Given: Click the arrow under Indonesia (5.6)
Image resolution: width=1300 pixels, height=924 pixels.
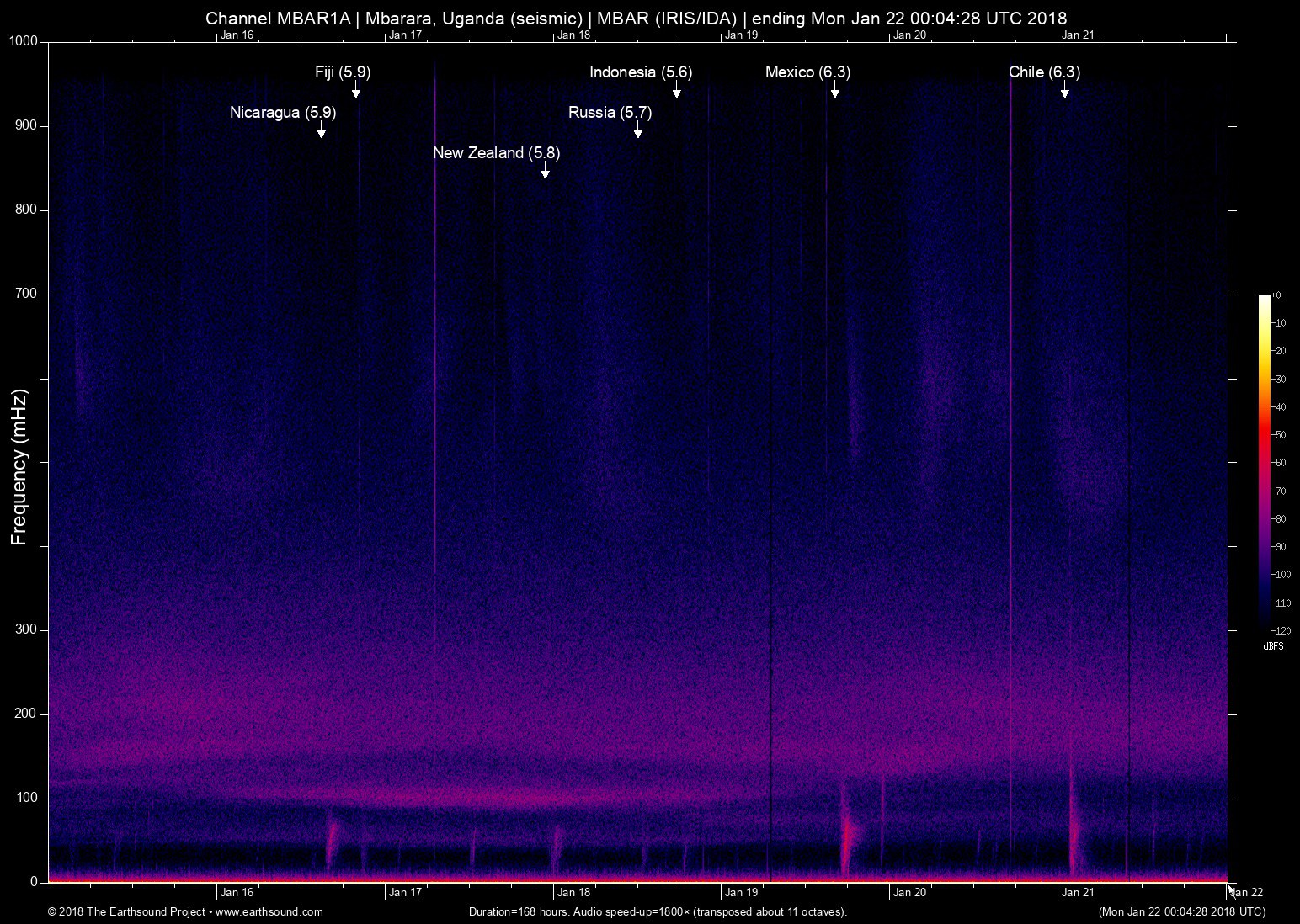Looking at the screenshot, I should pos(676,91).
